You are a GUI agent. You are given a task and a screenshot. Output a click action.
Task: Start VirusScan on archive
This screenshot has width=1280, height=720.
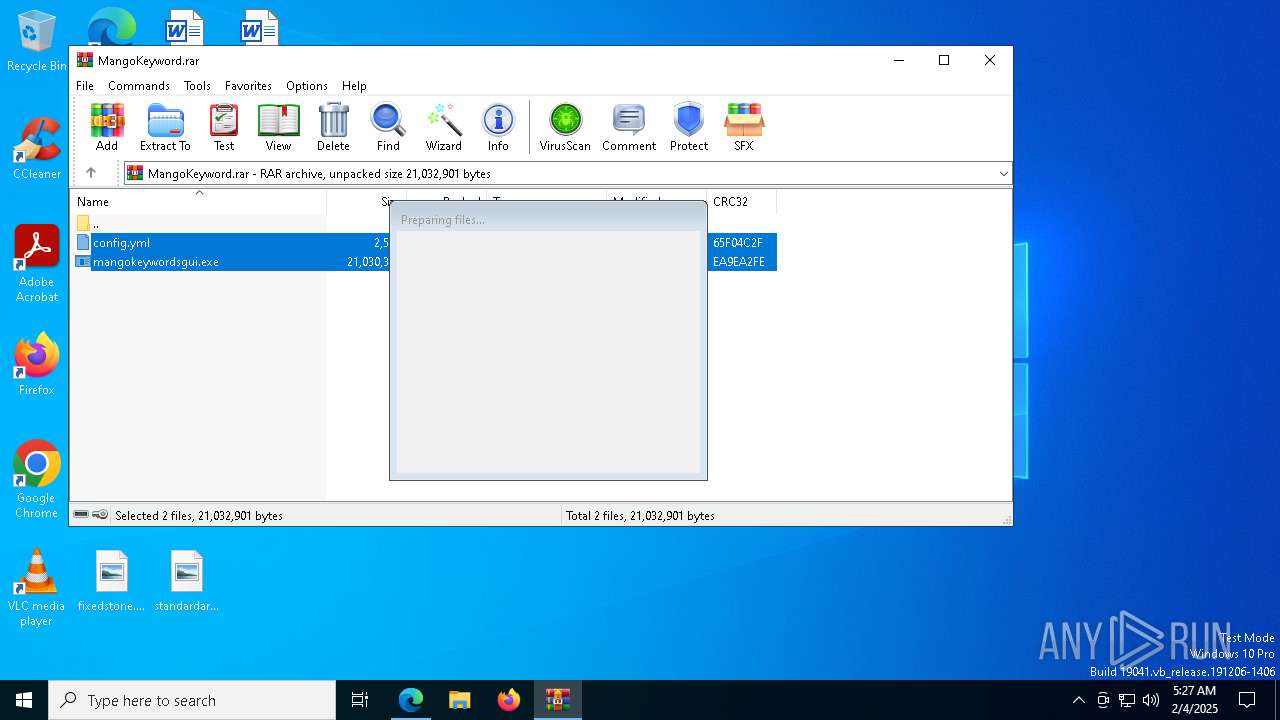[x=565, y=127]
